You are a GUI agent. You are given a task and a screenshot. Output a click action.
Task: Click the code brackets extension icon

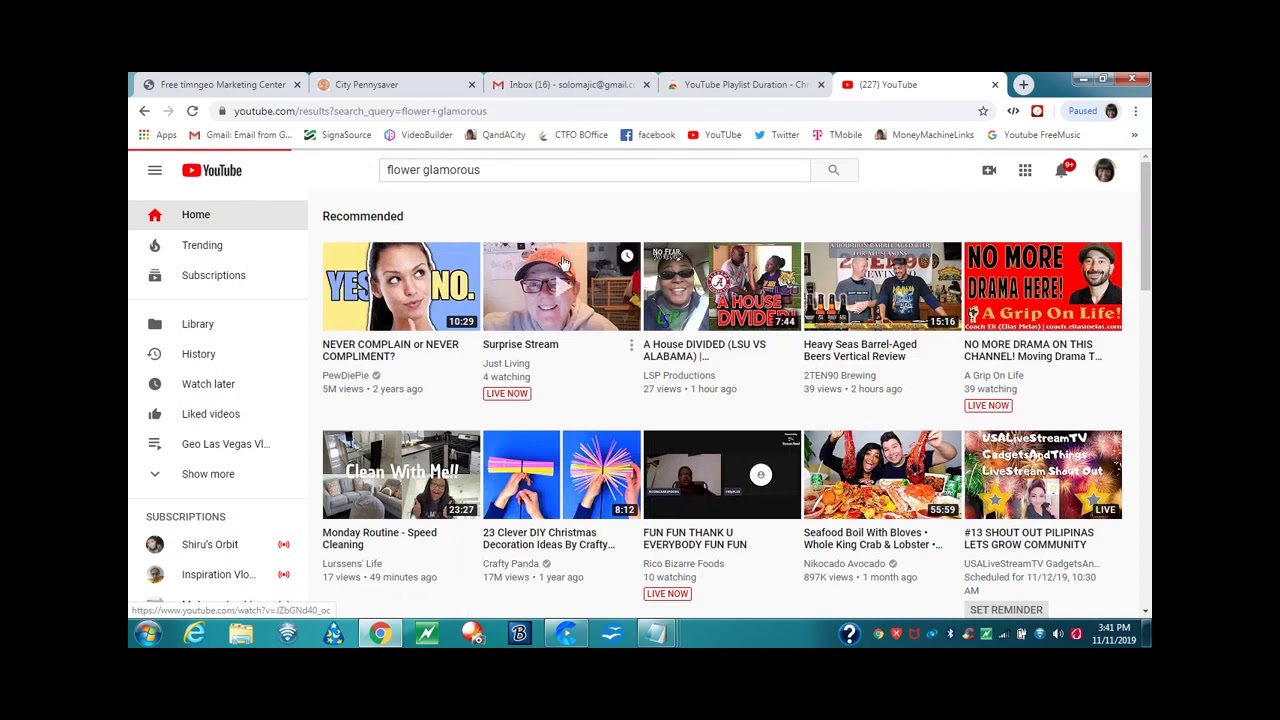pyautogui.click(x=1013, y=111)
